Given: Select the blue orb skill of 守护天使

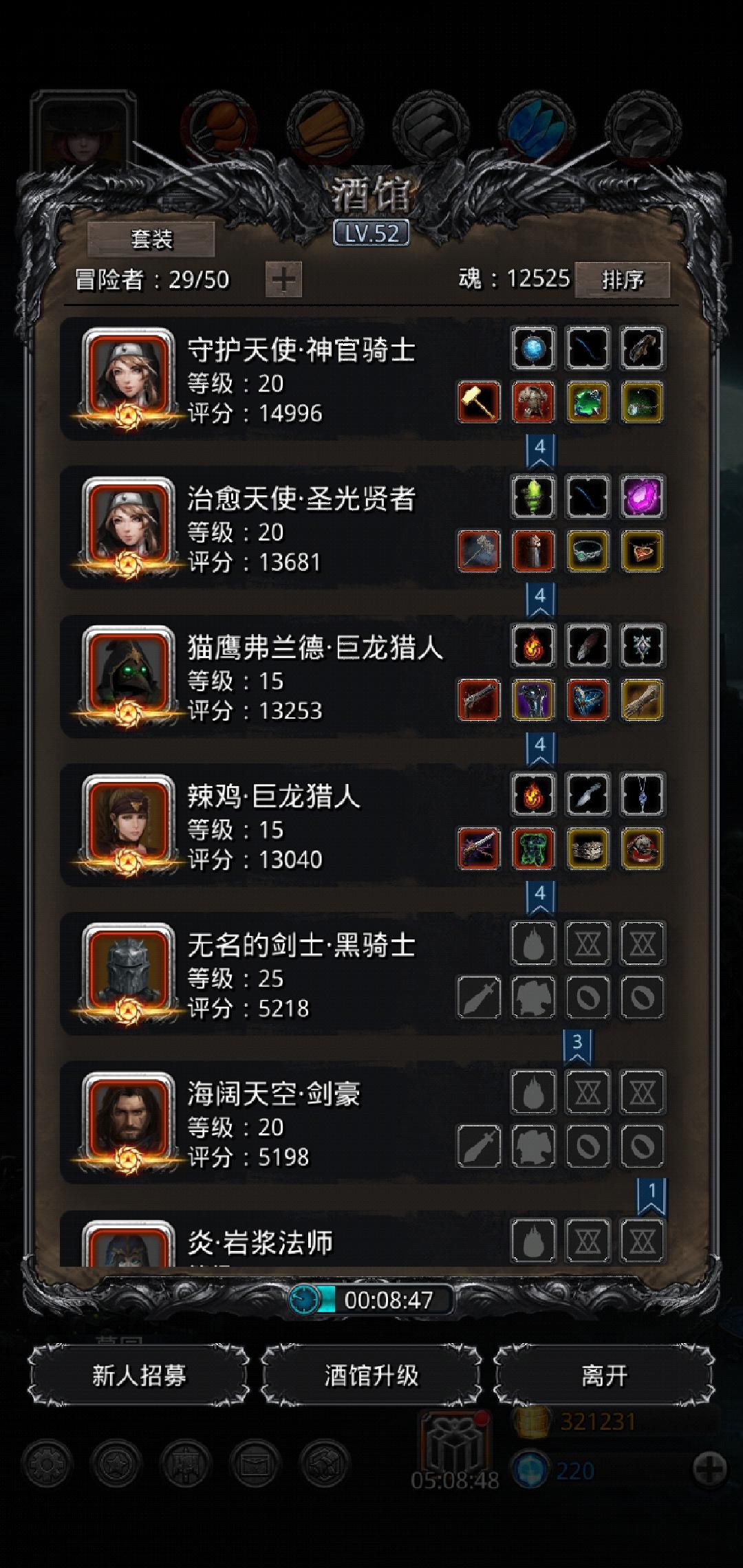Looking at the screenshot, I should click(x=533, y=348).
